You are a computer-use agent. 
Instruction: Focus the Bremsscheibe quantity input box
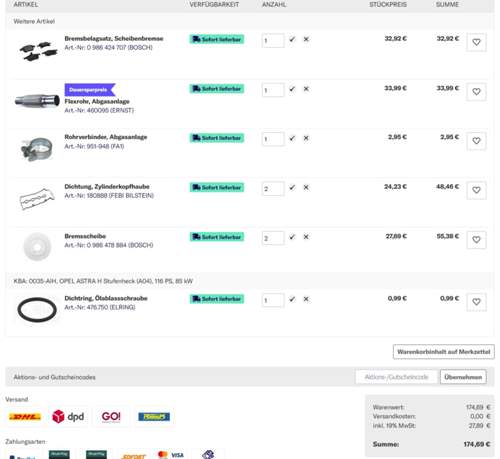pyautogui.click(x=273, y=238)
